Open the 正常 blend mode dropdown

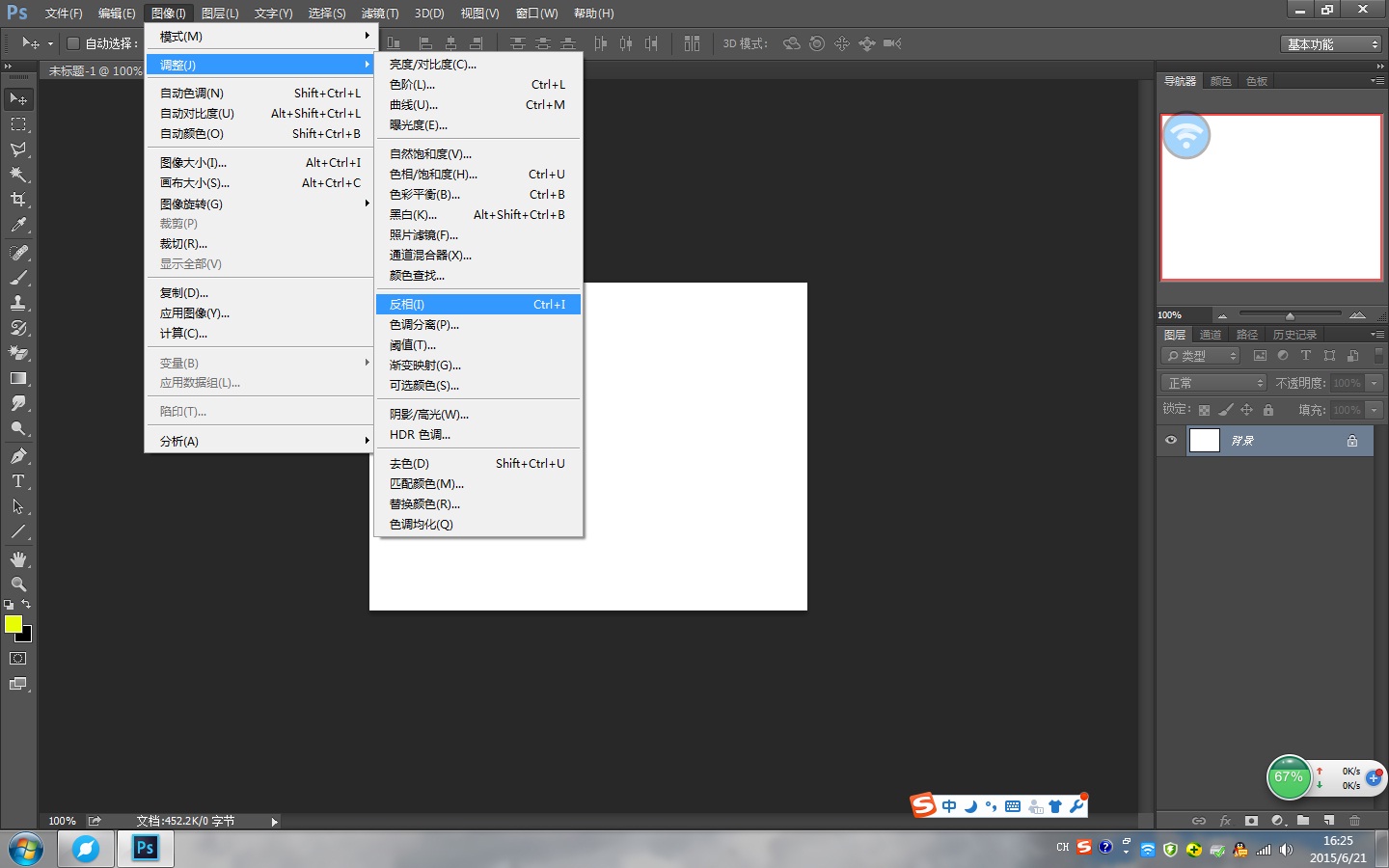click(x=1213, y=383)
